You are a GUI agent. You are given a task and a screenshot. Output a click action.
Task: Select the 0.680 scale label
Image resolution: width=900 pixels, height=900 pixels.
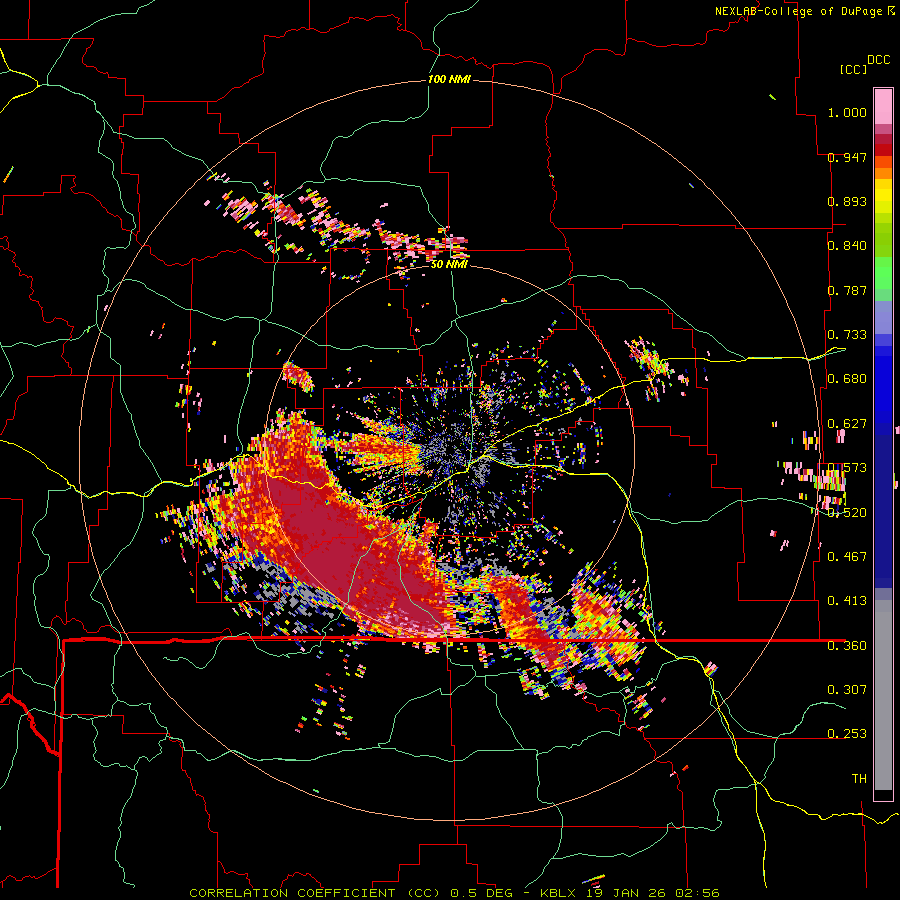[847, 379]
